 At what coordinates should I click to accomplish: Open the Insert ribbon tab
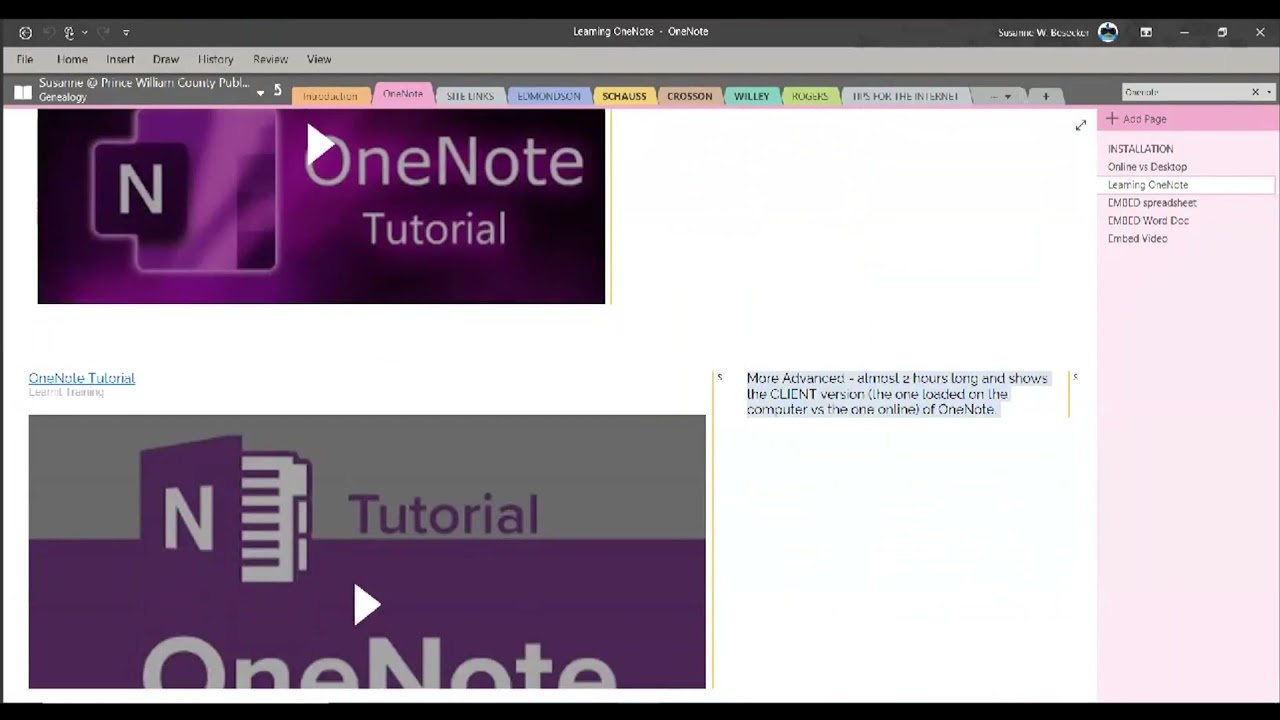pos(120,60)
